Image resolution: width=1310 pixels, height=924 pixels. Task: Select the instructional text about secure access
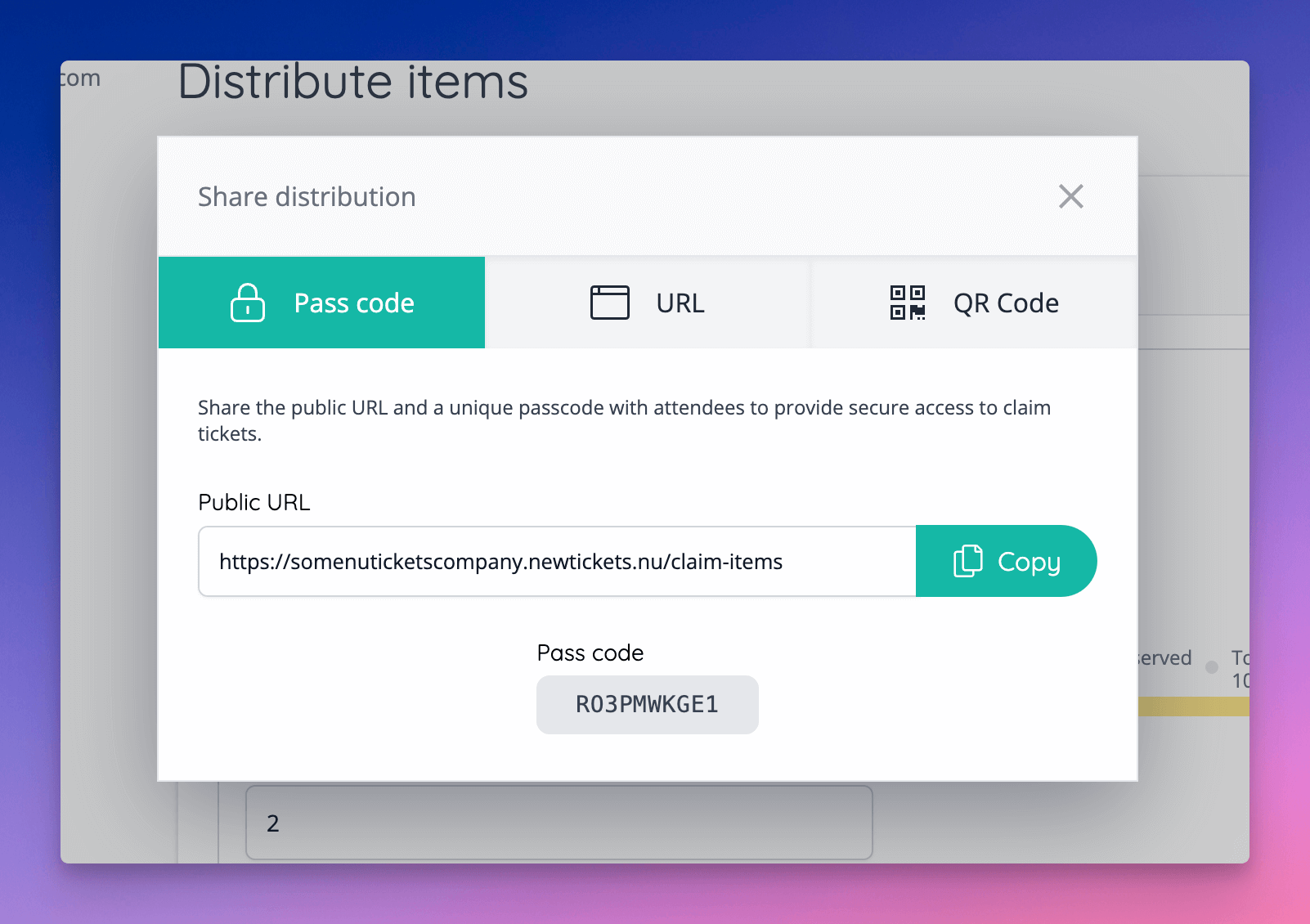coord(624,420)
